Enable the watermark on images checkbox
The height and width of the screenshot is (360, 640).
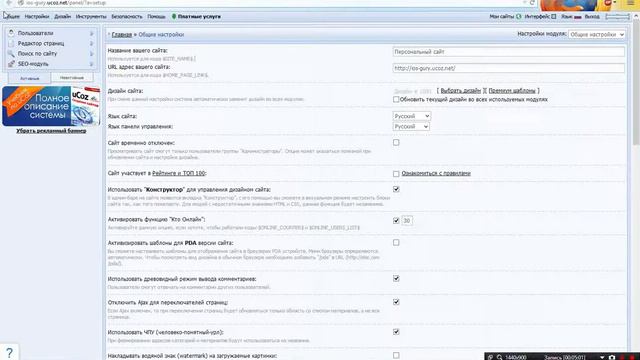[396, 356]
